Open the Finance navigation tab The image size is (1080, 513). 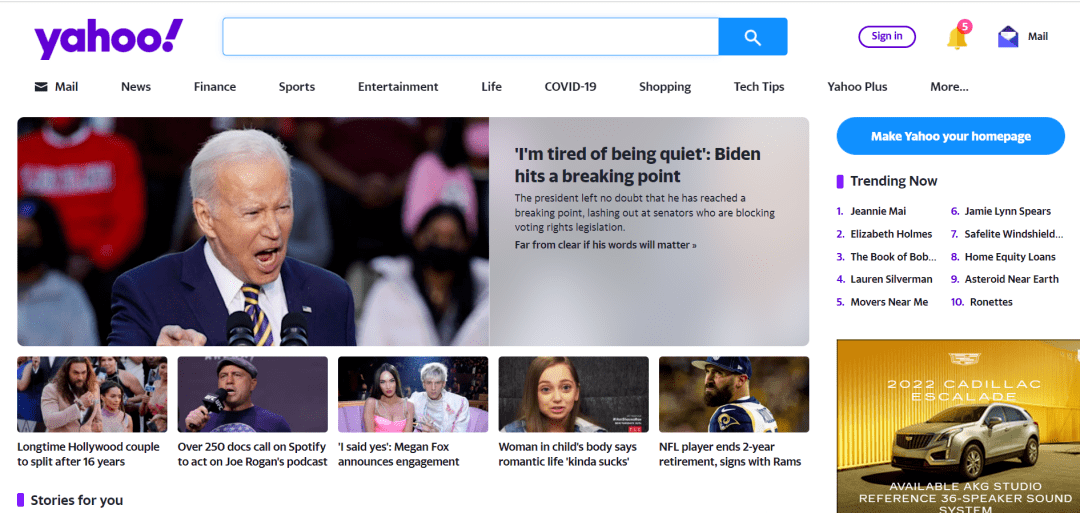pos(215,87)
